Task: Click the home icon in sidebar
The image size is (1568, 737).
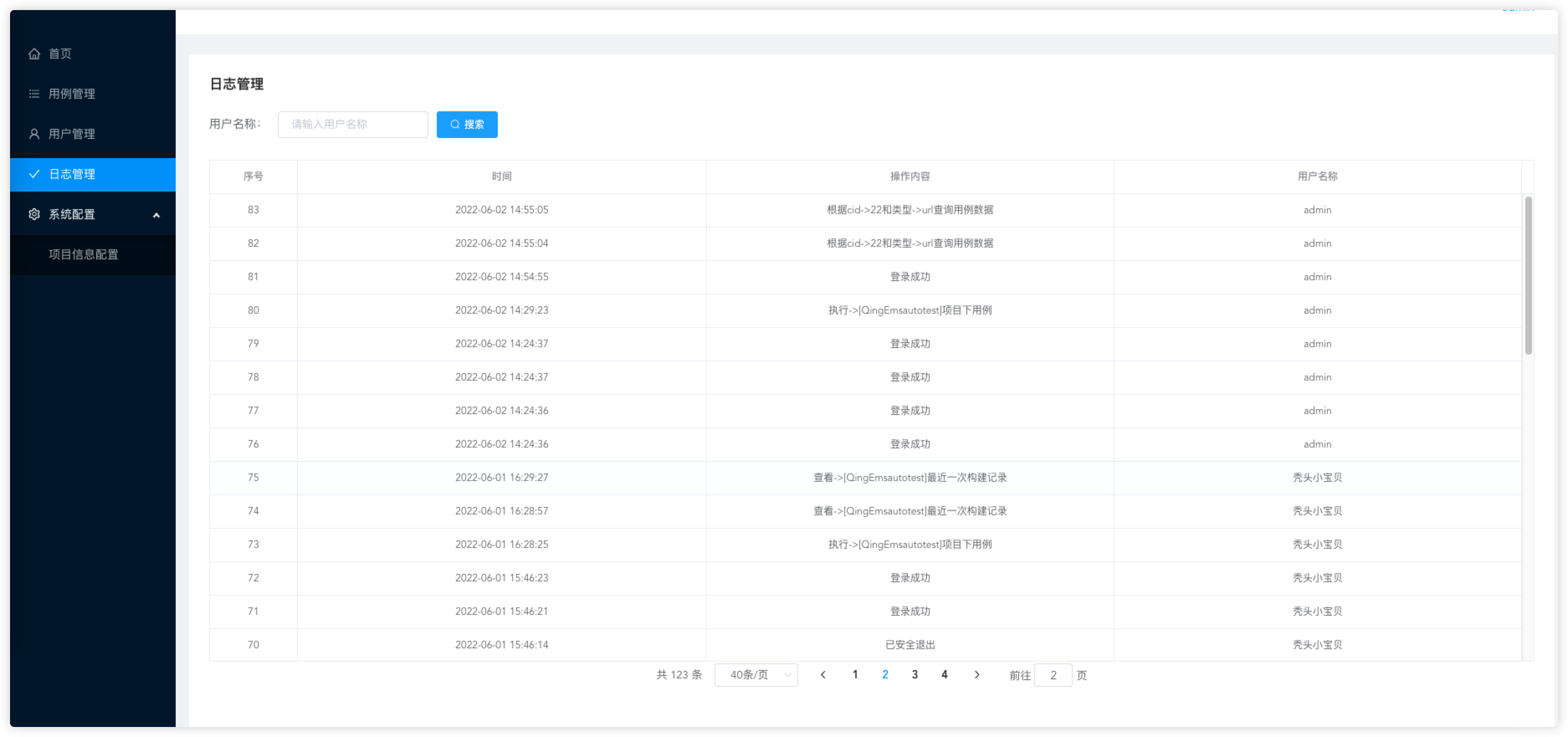Action: click(x=34, y=54)
